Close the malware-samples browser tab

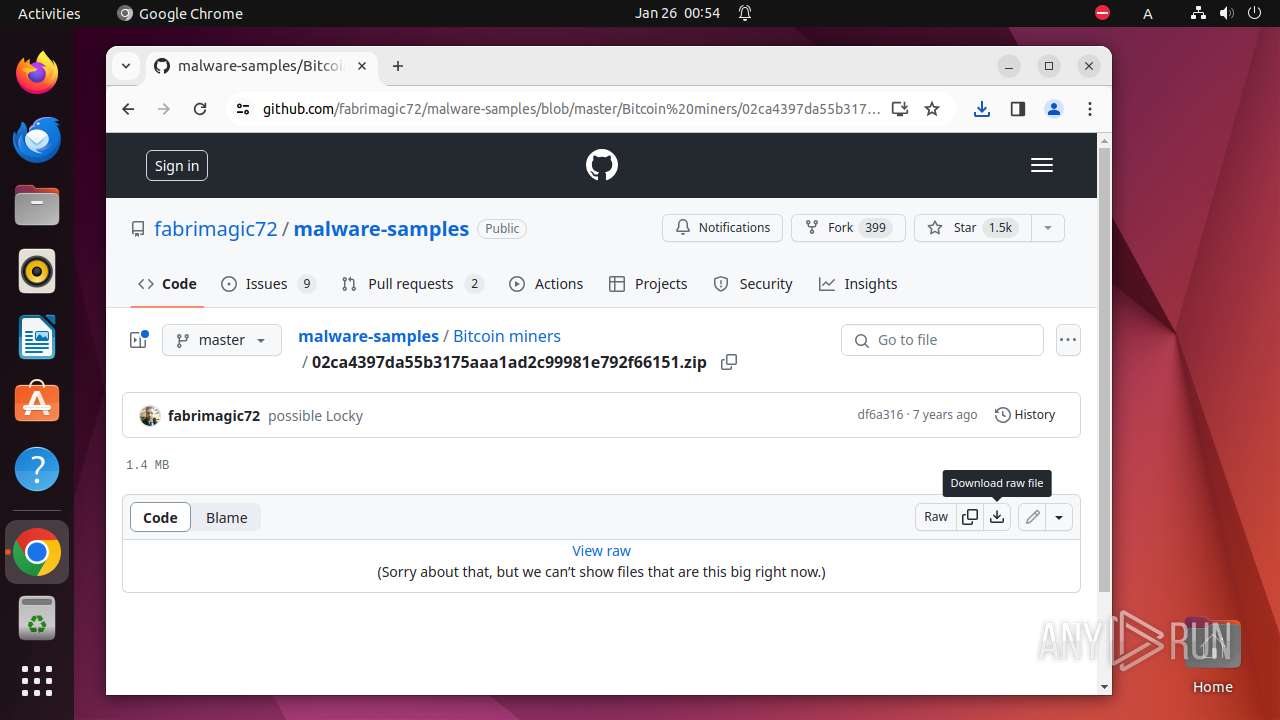click(362, 66)
